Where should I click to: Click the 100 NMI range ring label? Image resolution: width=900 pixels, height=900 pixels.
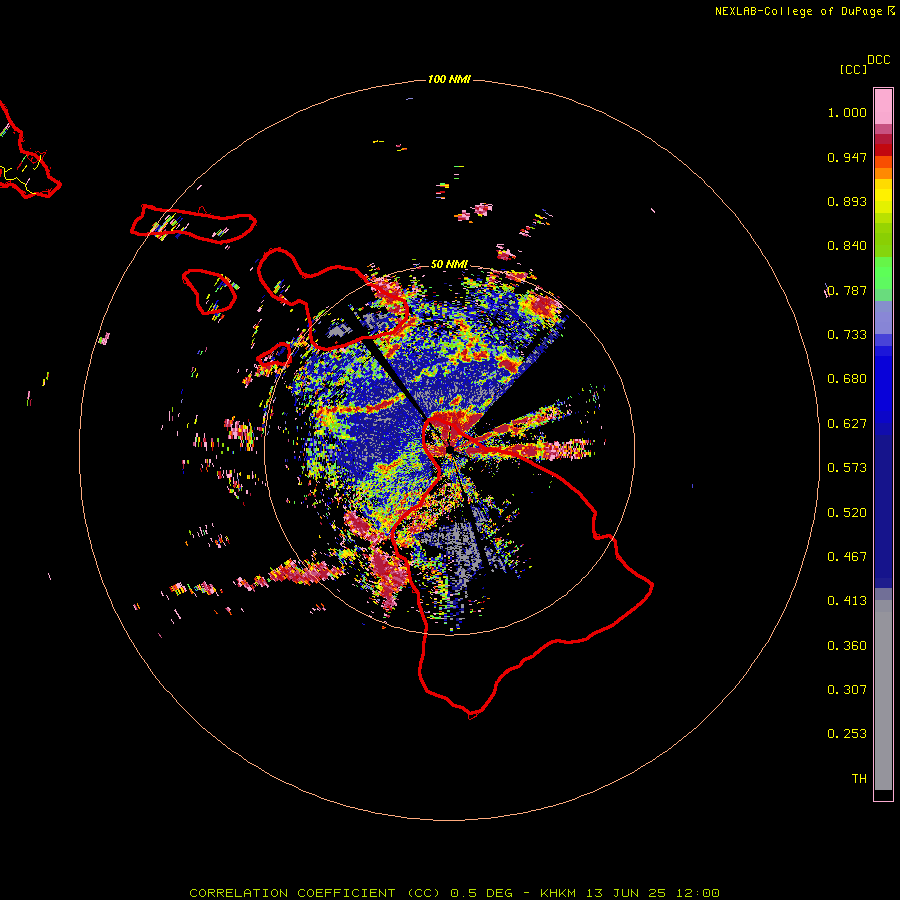click(449, 79)
